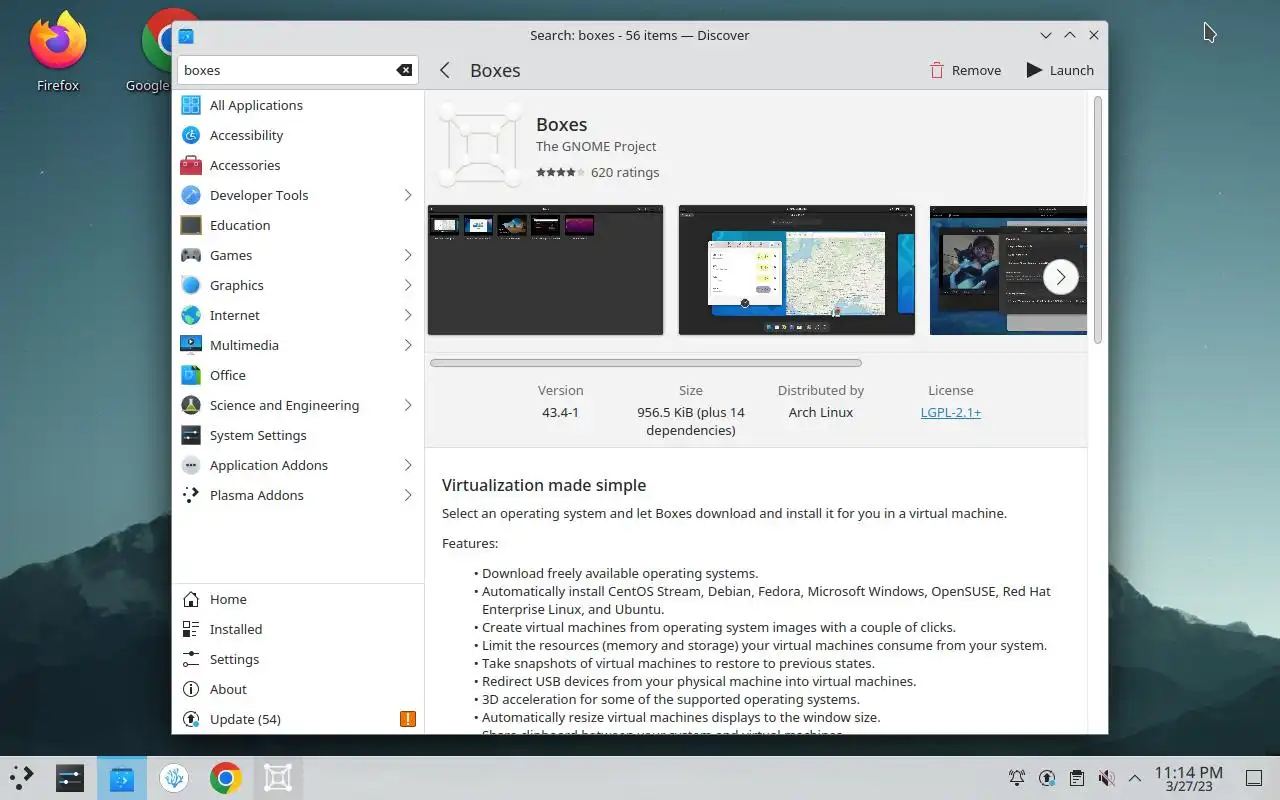This screenshot has width=1280, height=800.
Task: Open clipboard tray icon
Action: [x=1076, y=778]
